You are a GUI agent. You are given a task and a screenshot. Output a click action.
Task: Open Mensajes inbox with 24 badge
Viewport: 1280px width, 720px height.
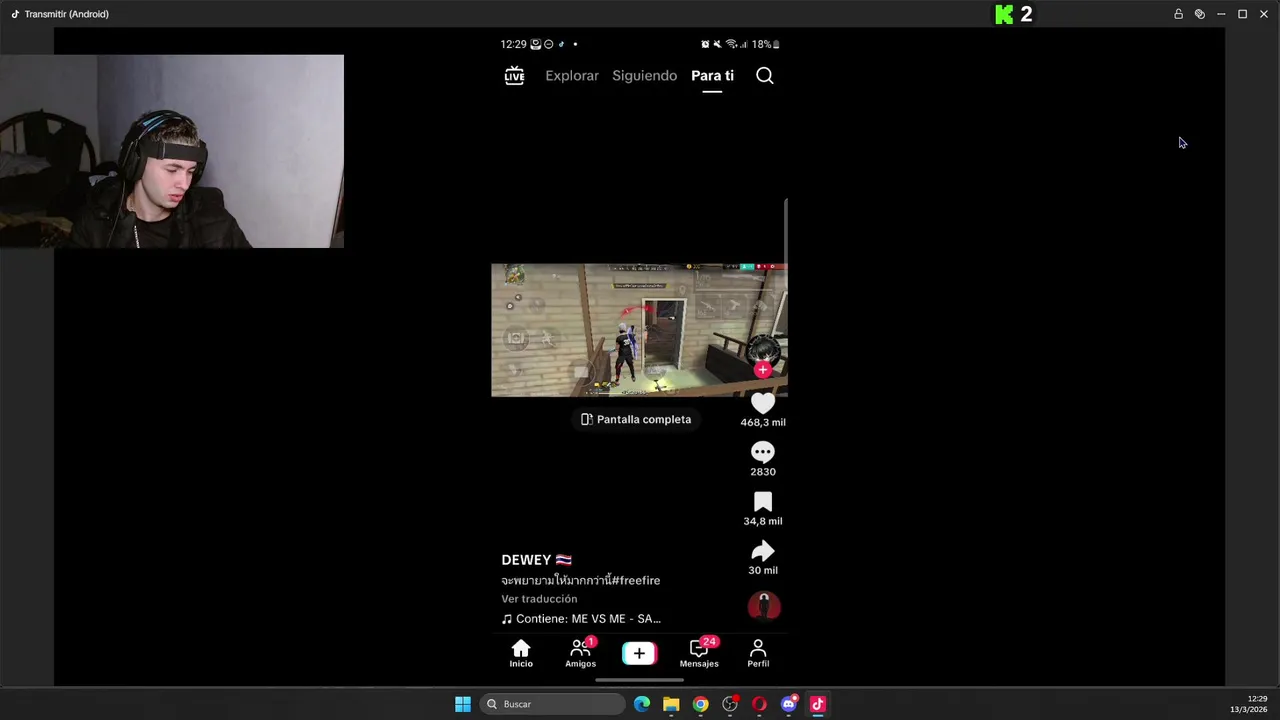[x=699, y=654]
